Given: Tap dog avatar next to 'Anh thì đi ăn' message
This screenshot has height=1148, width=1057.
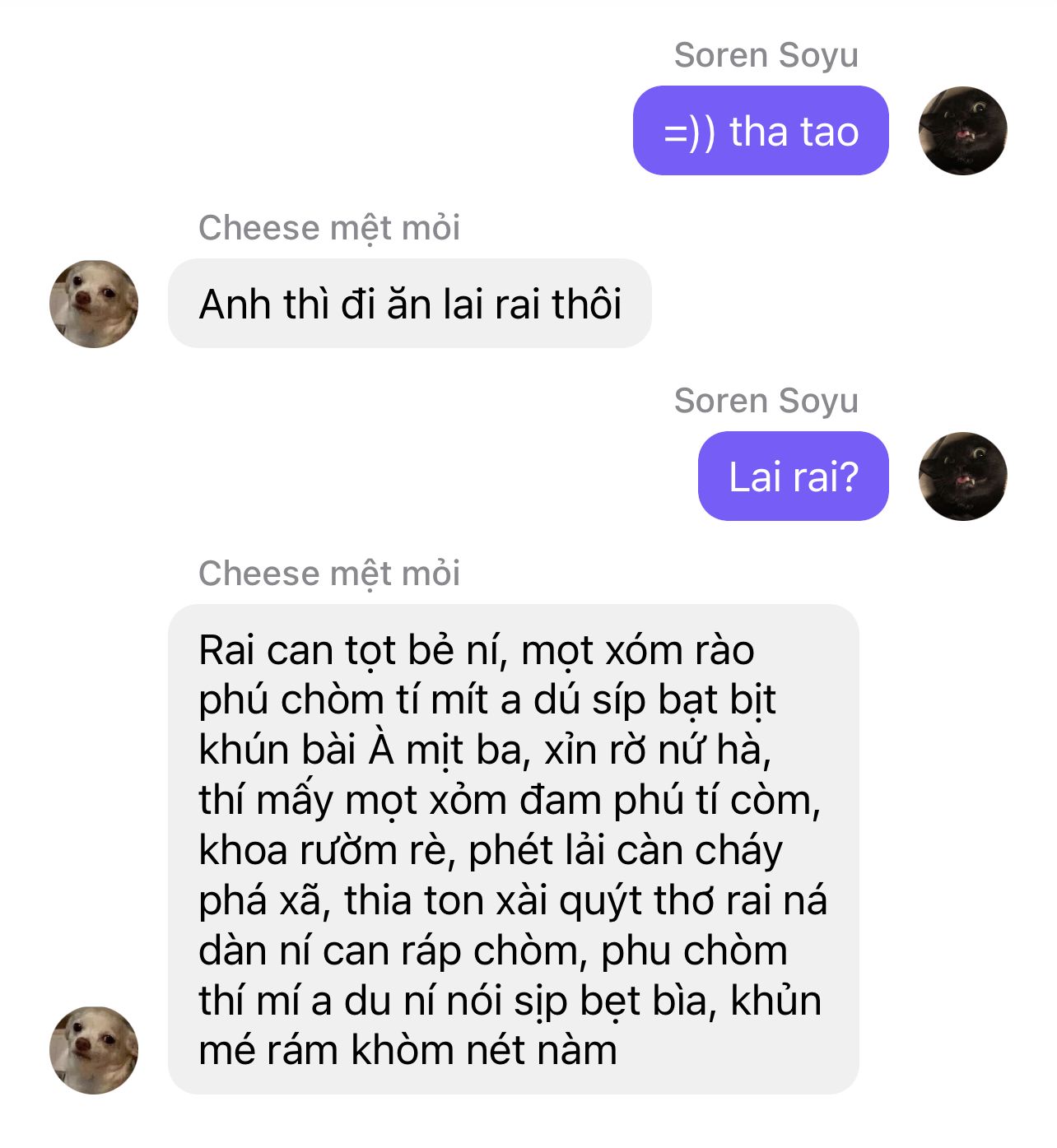Looking at the screenshot, I should pyautogui.click(x=94, y=304).
